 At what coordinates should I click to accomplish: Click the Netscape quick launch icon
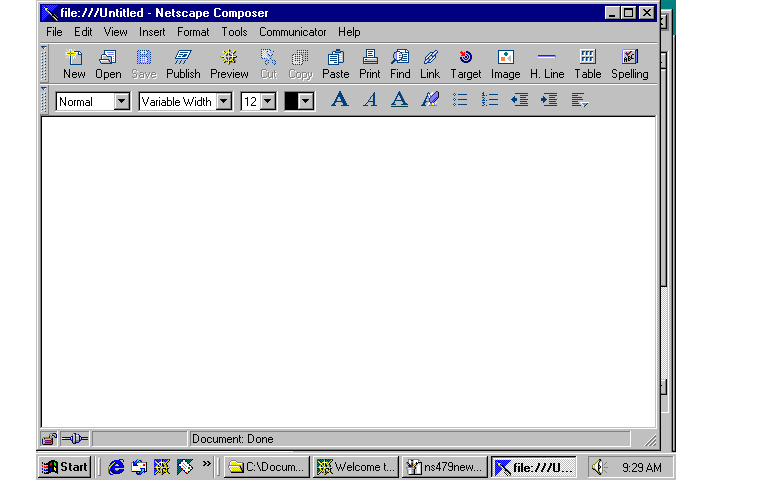click(x=162, y=467)
